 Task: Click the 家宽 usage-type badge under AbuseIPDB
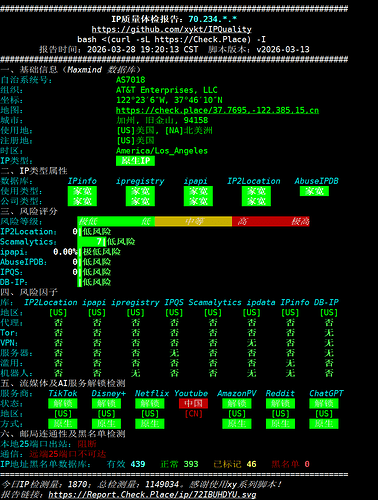point(314,191)
